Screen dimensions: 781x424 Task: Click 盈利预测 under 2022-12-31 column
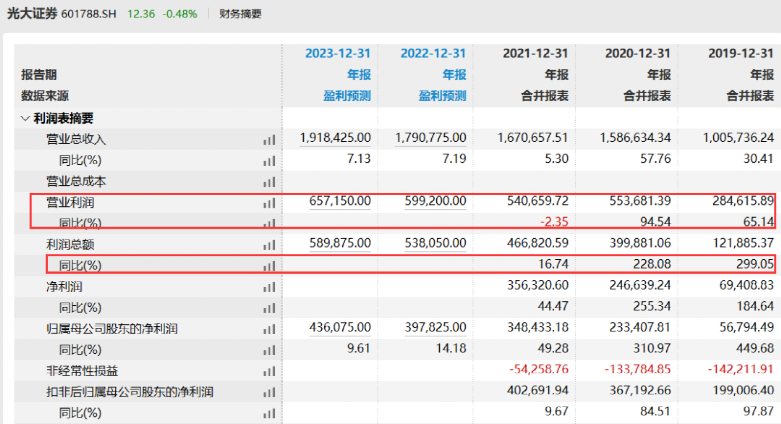442,96
